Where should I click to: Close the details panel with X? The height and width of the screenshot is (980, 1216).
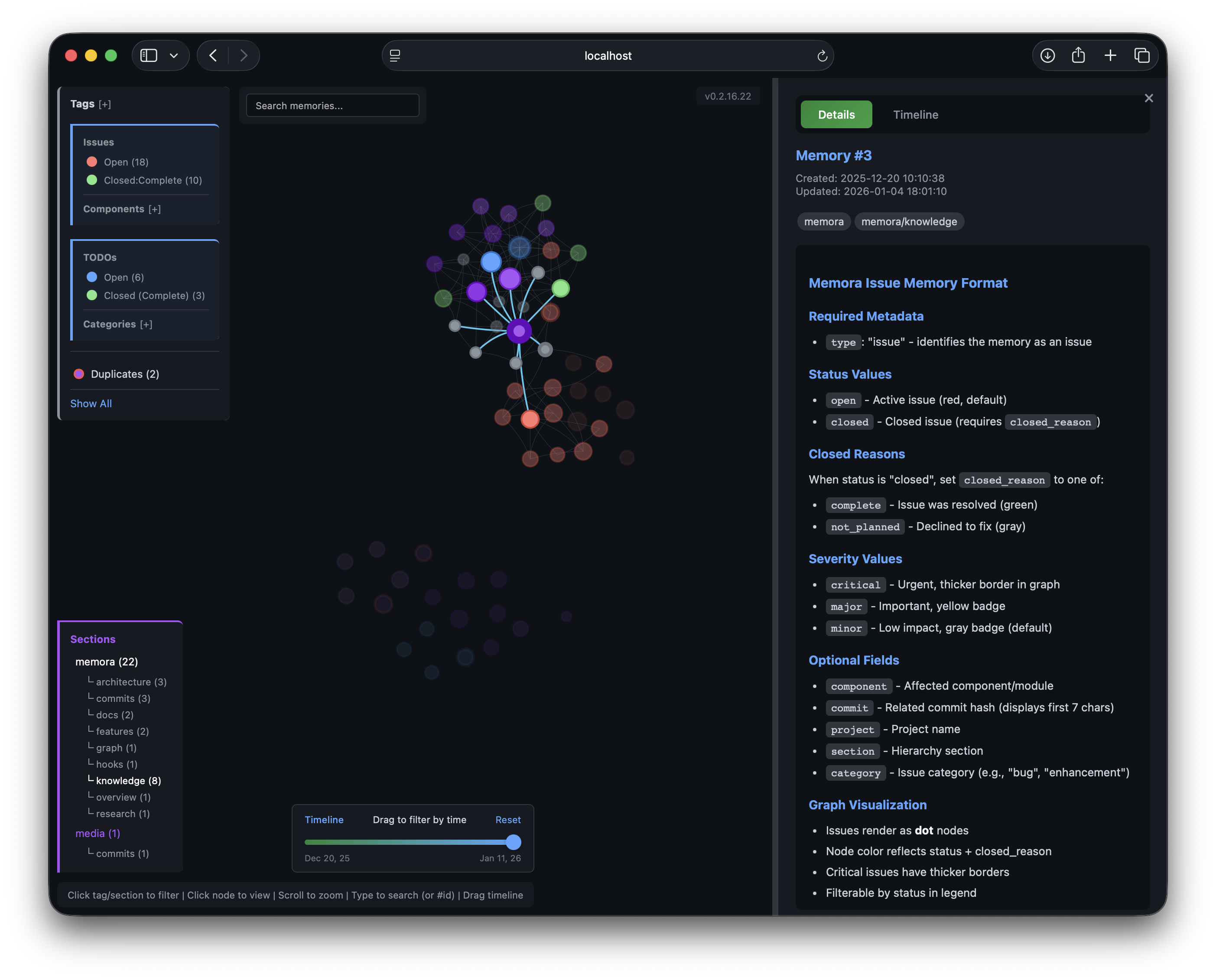click(x=1148, y=98)
